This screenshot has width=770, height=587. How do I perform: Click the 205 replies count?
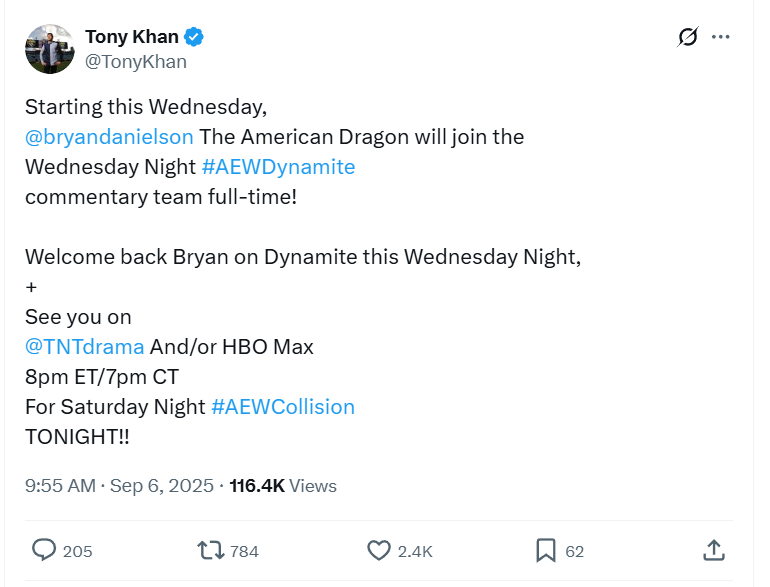(x=77, y=551)
